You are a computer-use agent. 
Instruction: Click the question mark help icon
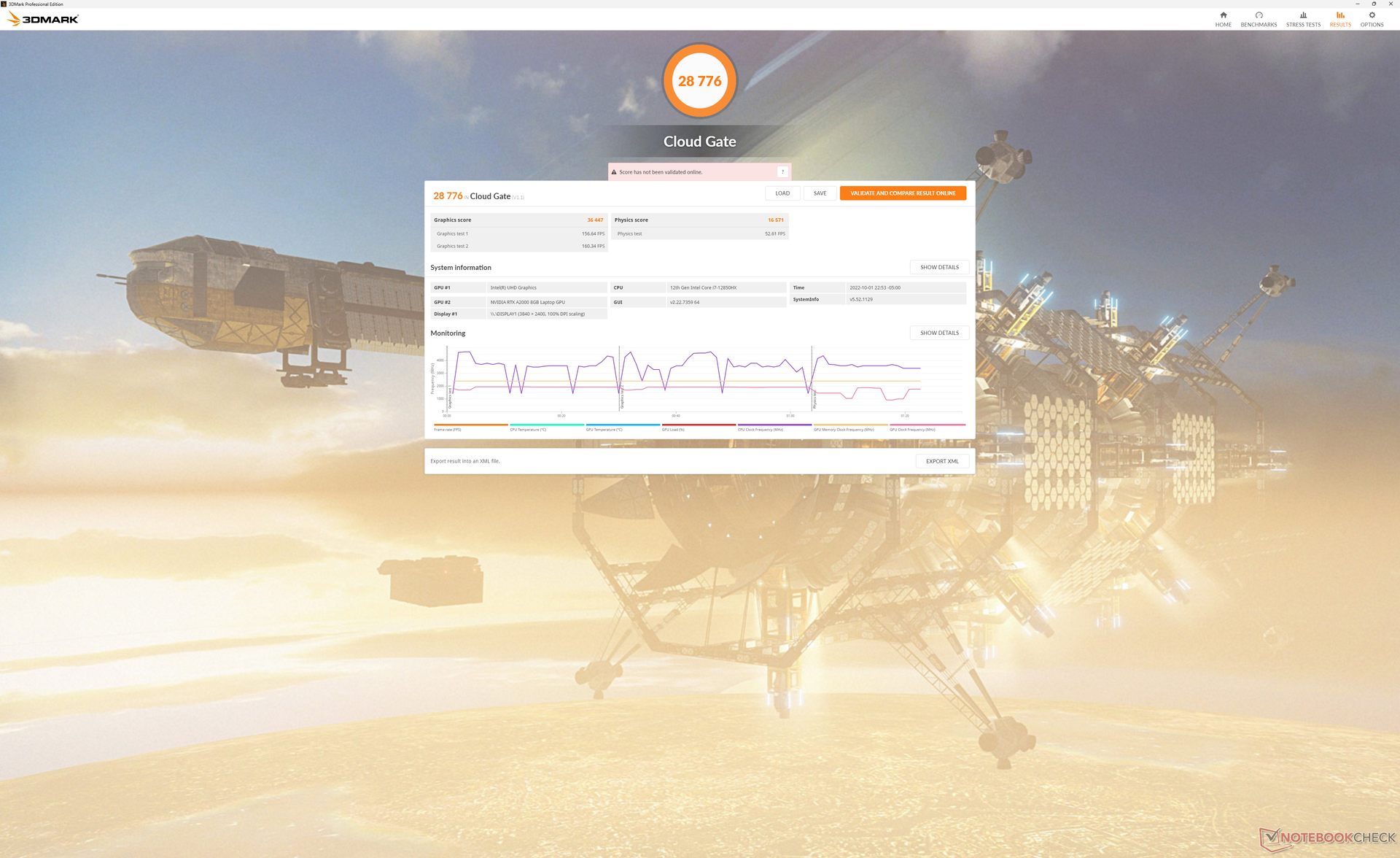point(782,172)
